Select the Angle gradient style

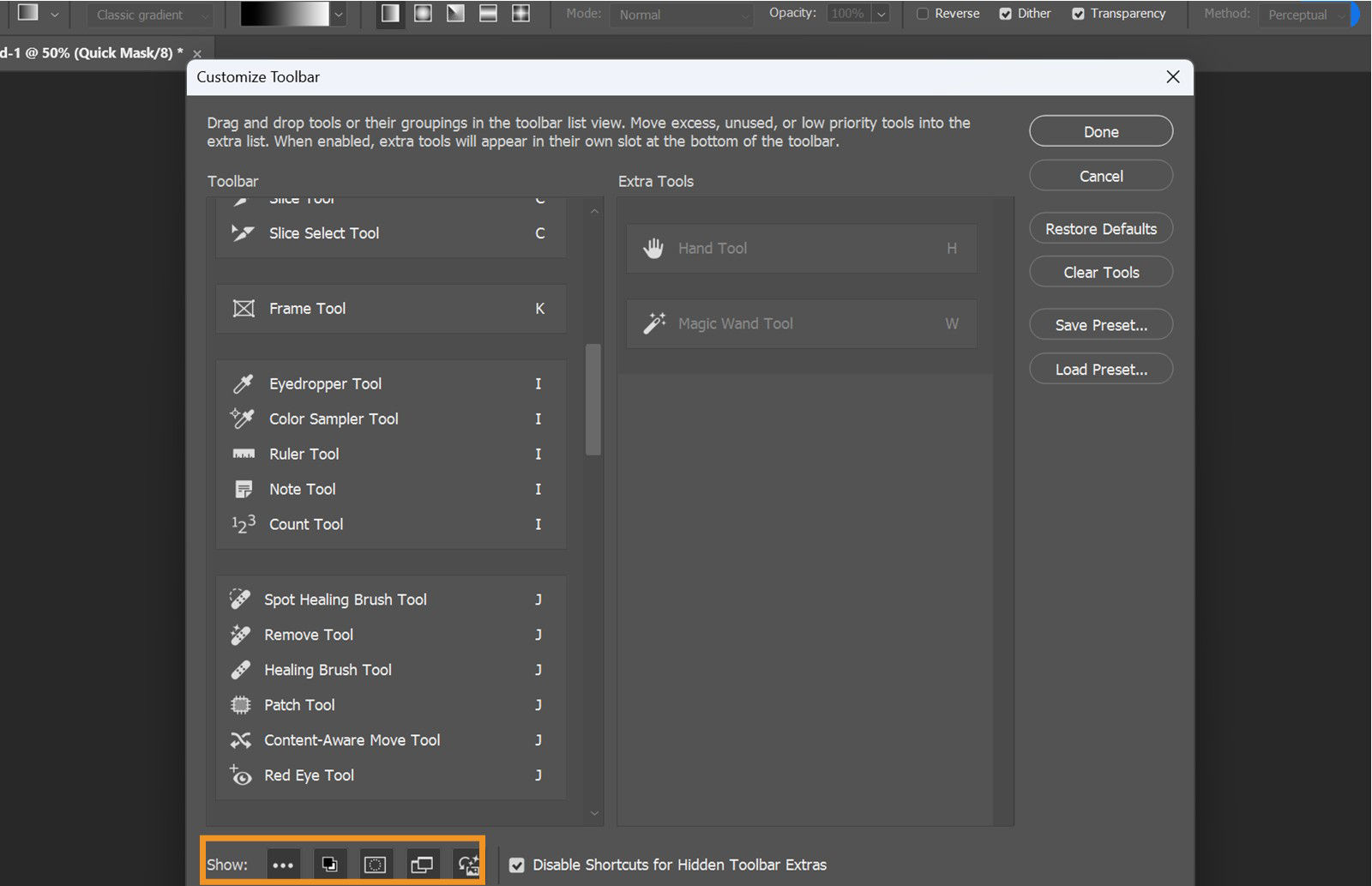tap(455, 14)
